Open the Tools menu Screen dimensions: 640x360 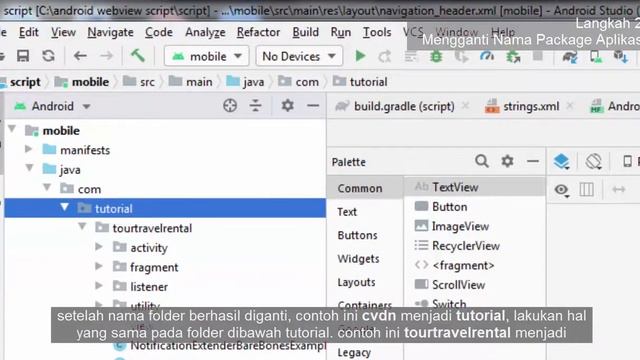377,32
